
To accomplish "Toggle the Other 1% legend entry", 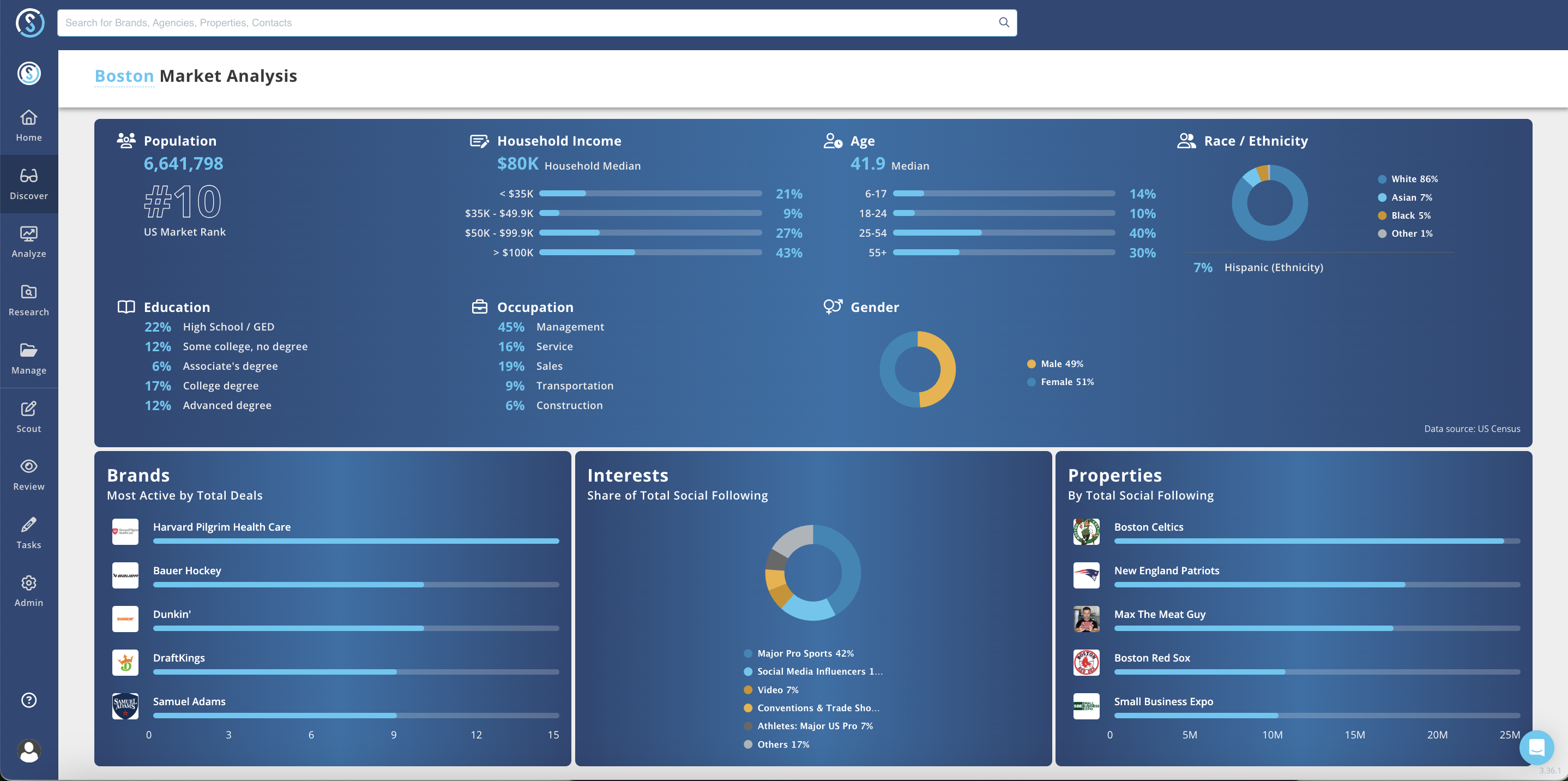I will pyautogui.click(x=1405, y=233).
